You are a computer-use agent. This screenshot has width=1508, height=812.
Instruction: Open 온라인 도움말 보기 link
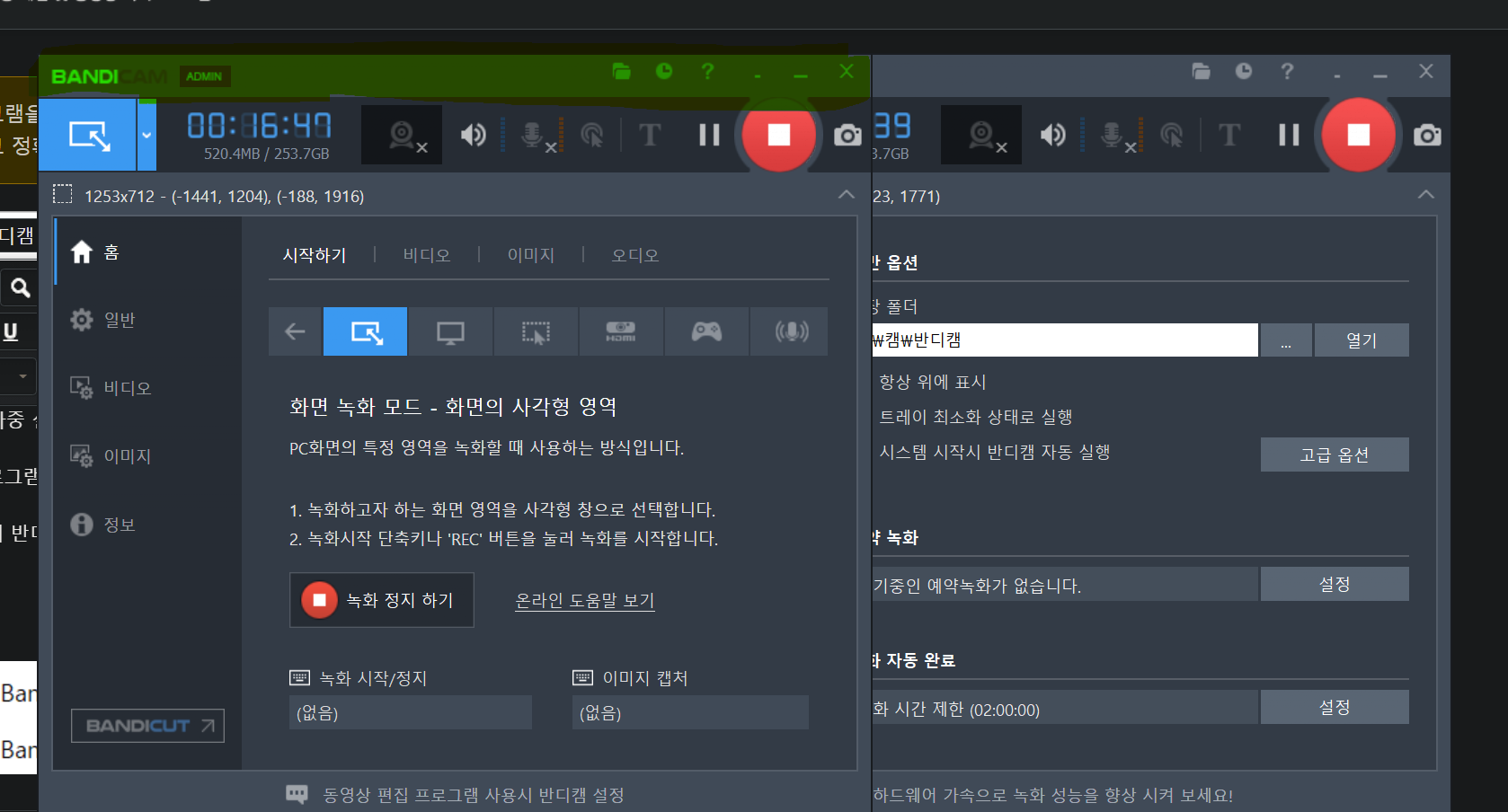[x=585, y=600]
